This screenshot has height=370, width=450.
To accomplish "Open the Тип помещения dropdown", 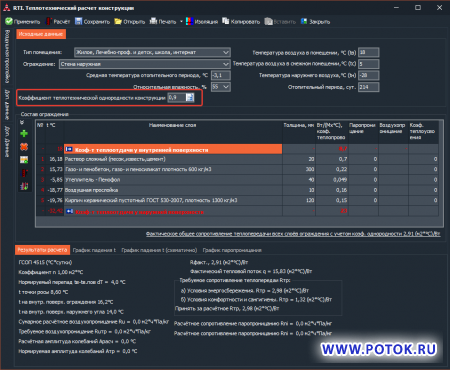I will point(152,52).
